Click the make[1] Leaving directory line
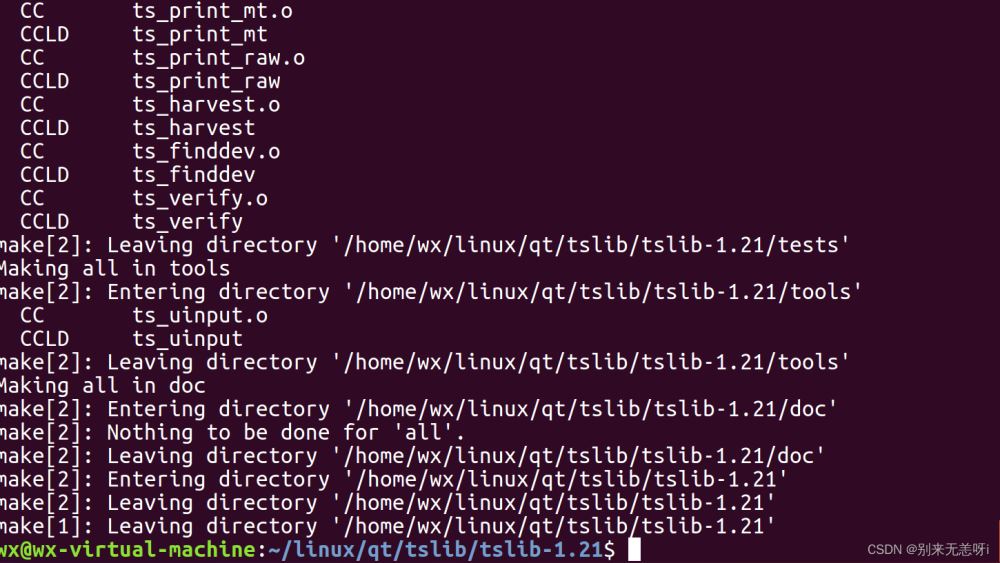The width and height of the screenshot is (1000, 563). (390, 526)
